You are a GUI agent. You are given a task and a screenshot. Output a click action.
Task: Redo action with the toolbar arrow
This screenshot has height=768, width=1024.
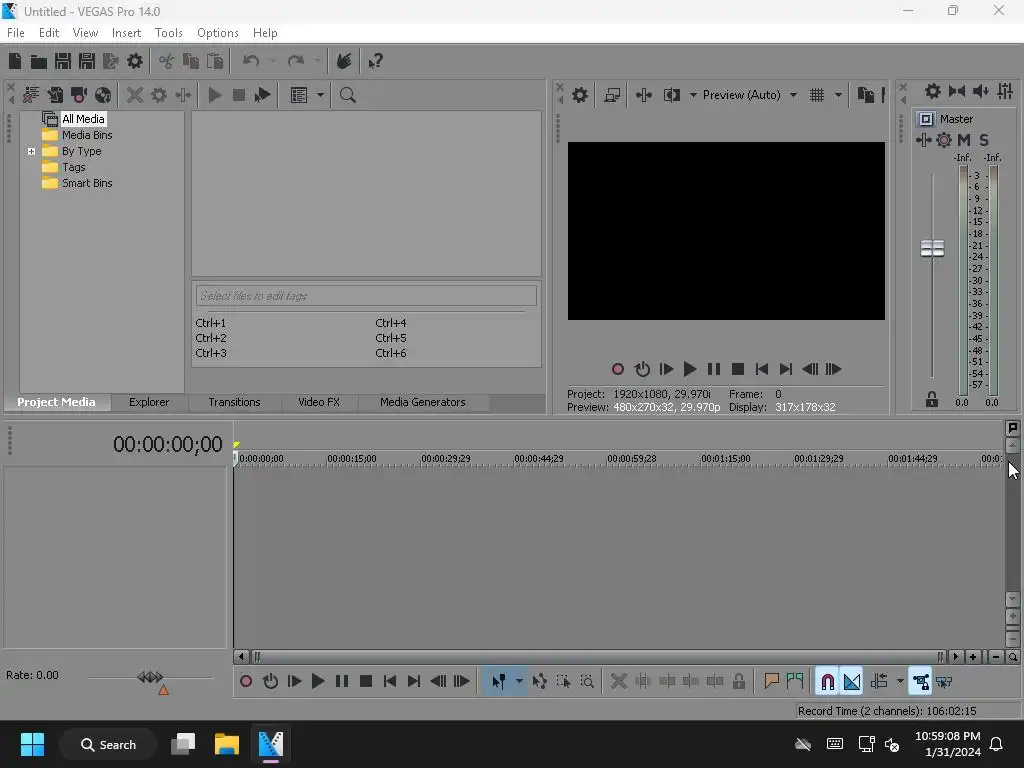click(296, 61)
